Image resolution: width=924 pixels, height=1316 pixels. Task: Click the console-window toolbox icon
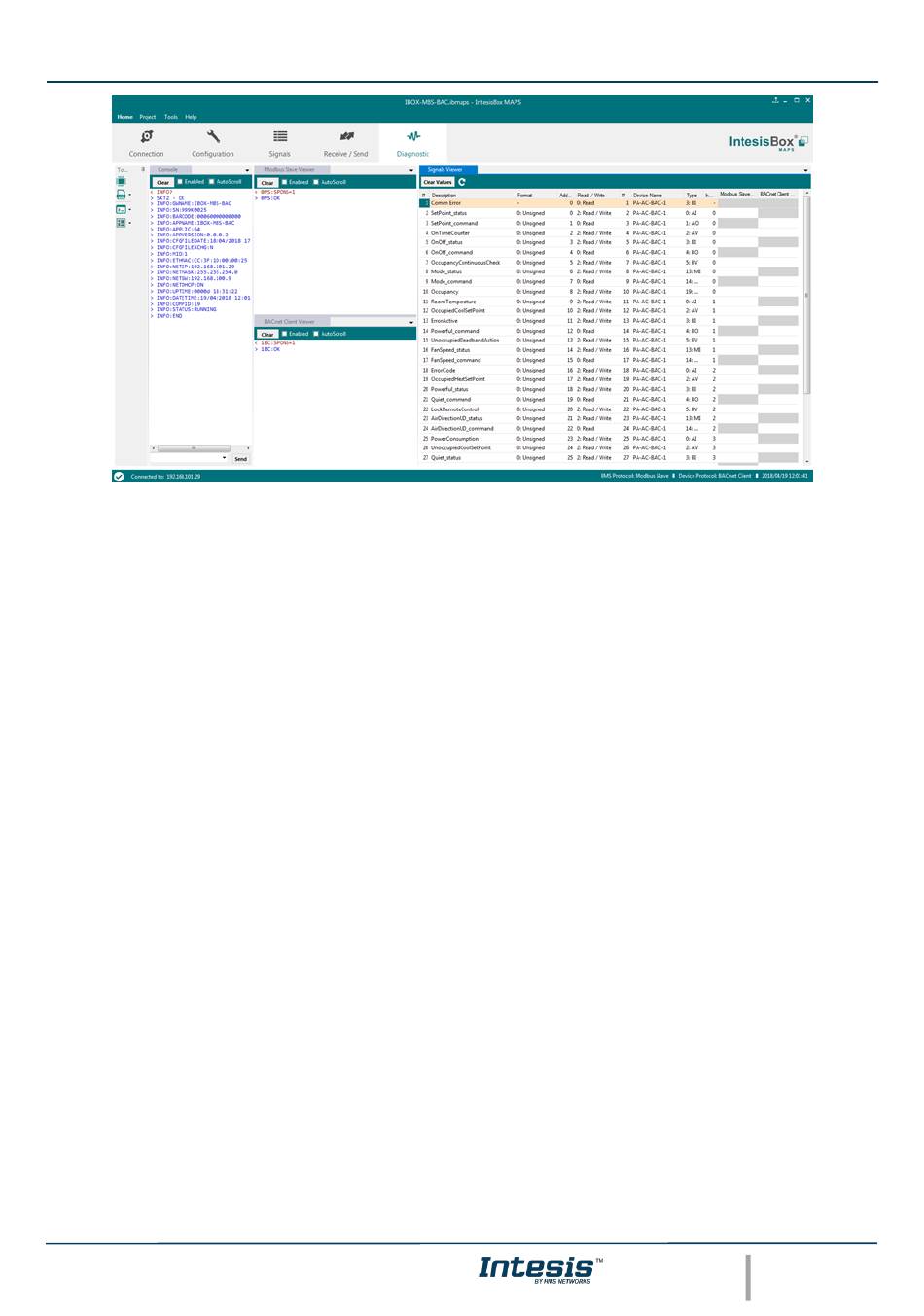point(122,209)
